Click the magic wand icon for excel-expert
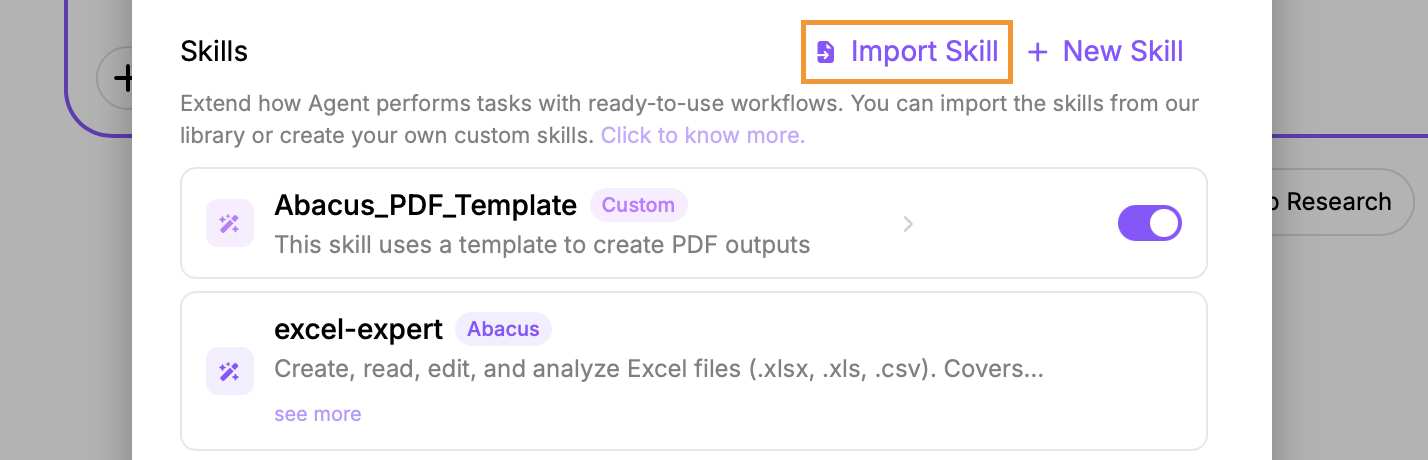The height and width of the screenshot is (460, 1428). (229, 372)
